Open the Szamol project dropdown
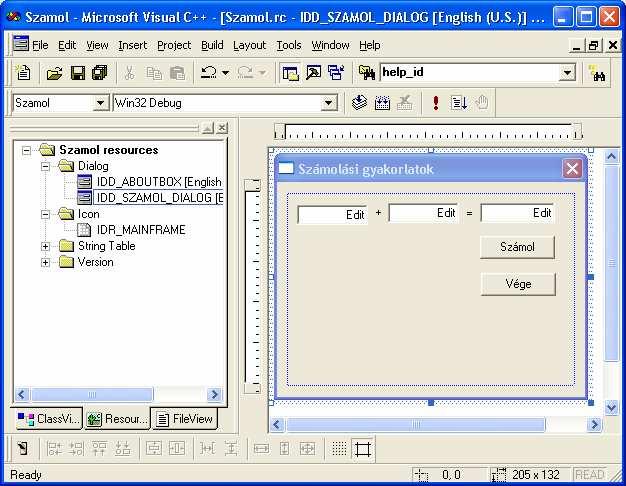Image resolution: width=626 pixels, height=486 pixels. coord(100,103)
